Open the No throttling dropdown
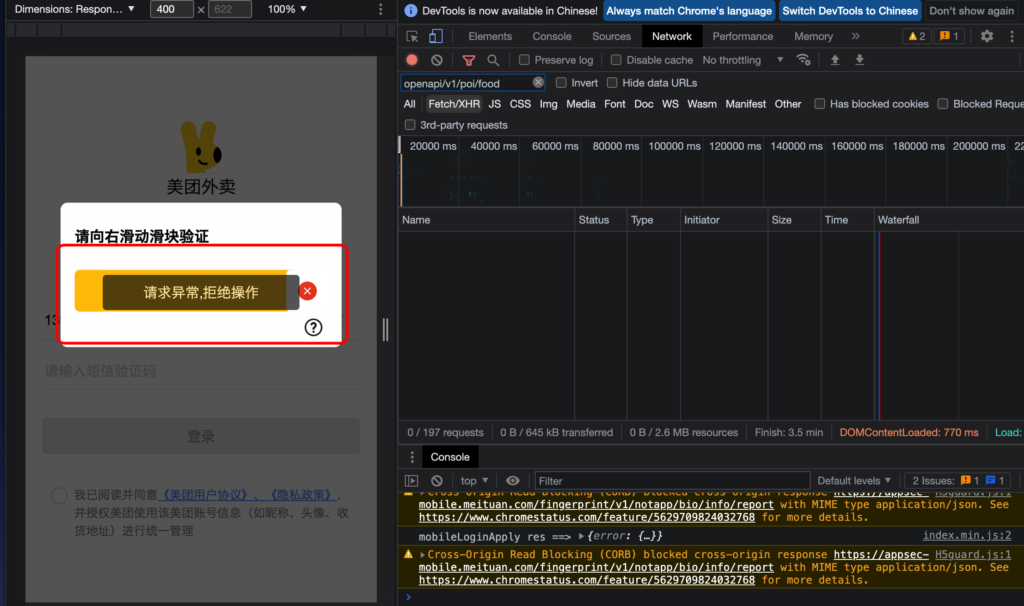Image resolution: width=1024 pixels, height=606 pixels. pos(743,60)
